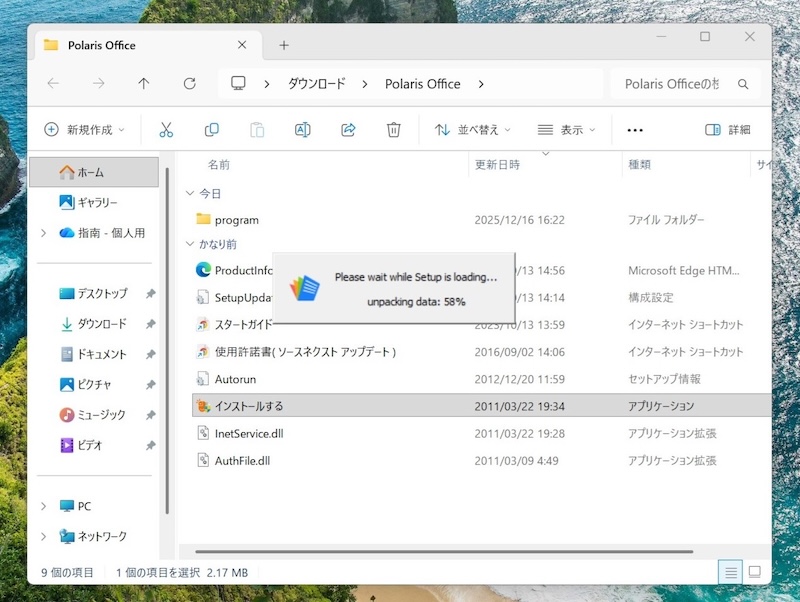
Task: Click the Cut scissors icon
Action: coord(166,130)
